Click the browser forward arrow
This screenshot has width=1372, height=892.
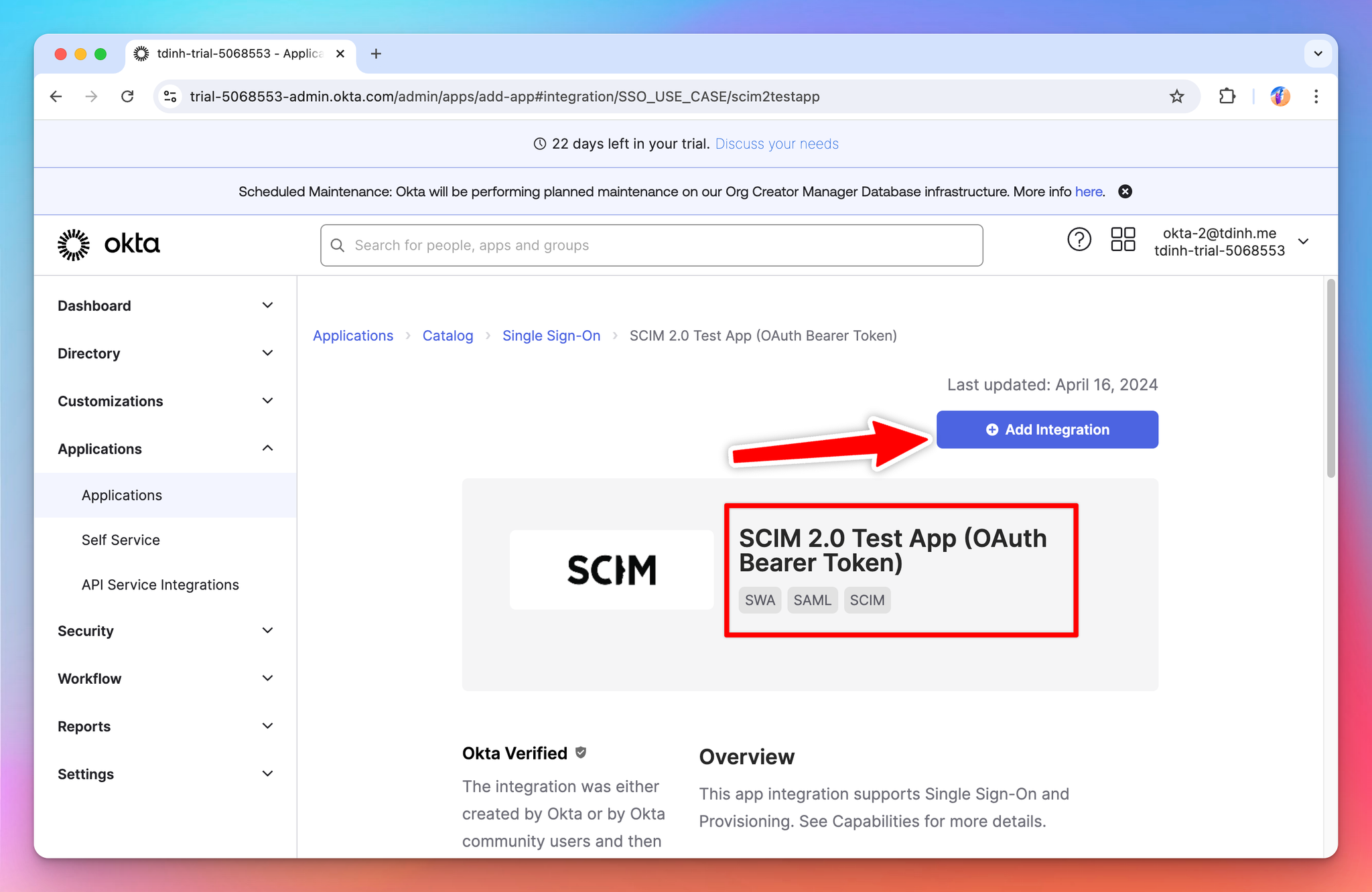[x=92, y=96]
